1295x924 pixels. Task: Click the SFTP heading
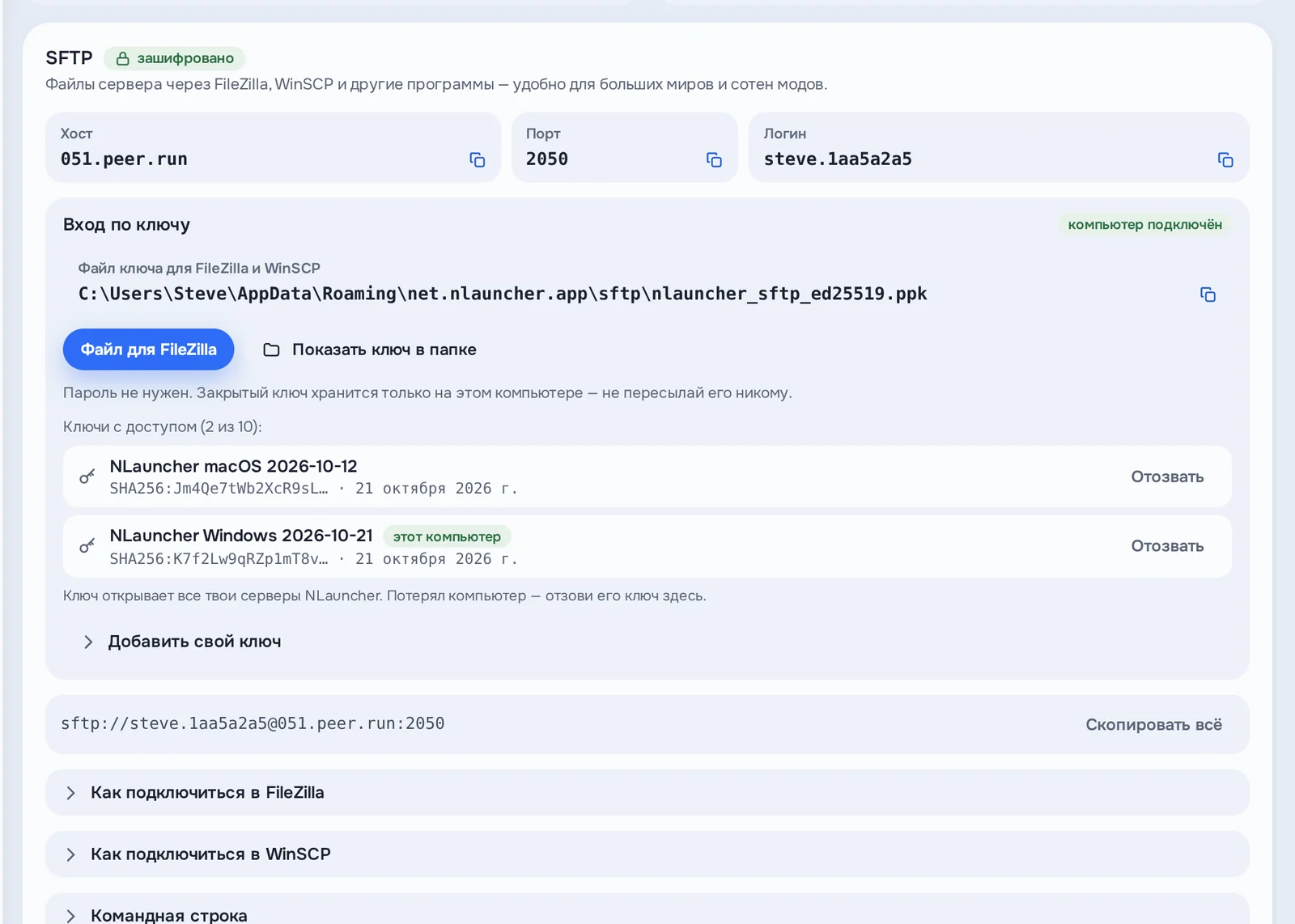point(69,58)
